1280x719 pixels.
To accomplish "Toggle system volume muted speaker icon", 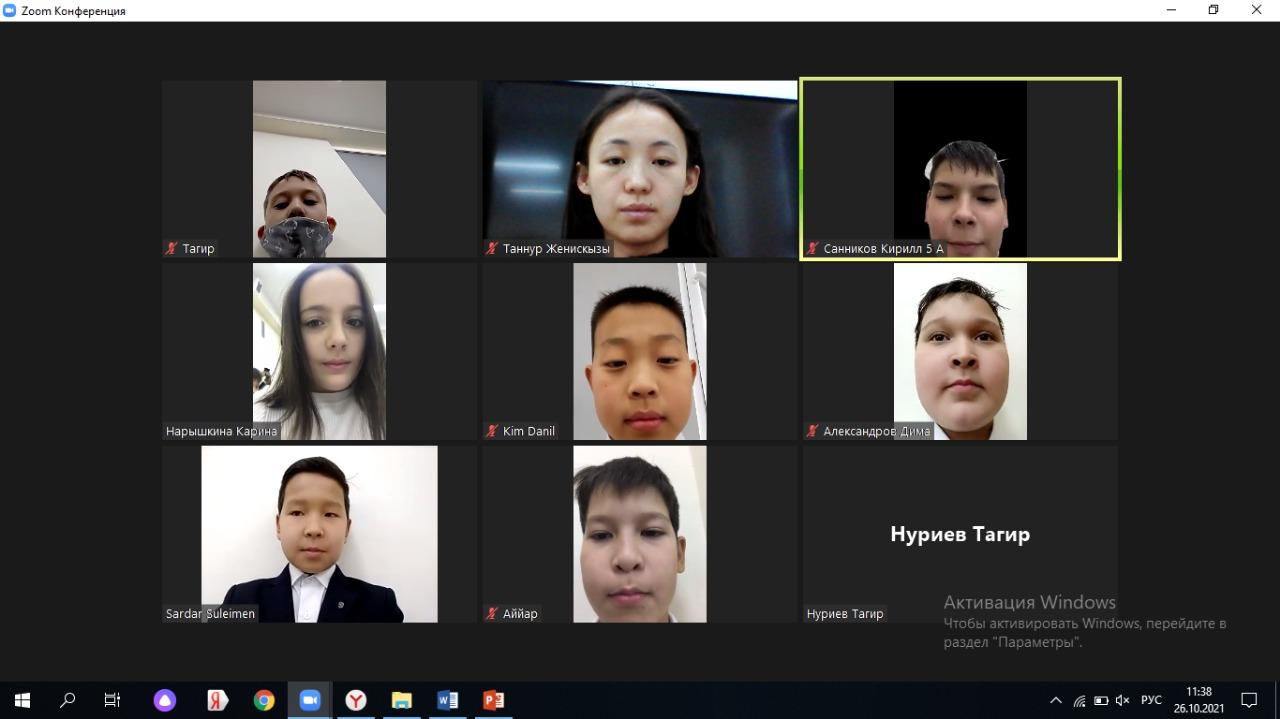I will click(1122, 700).
